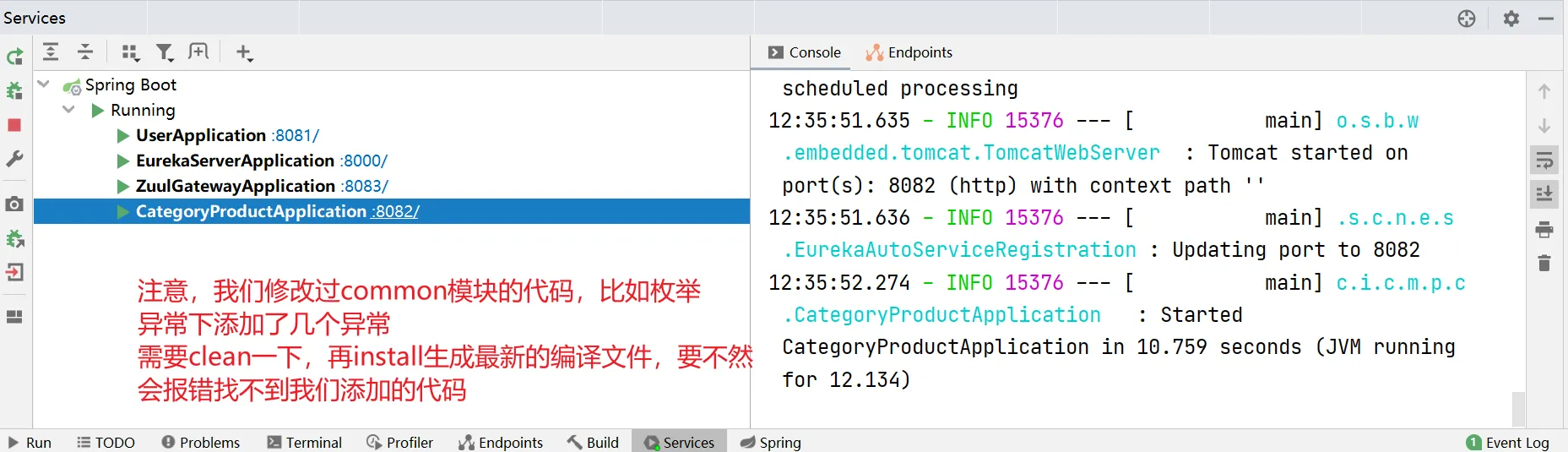Open the Terminal tool window tab
This screenshot has width=1568, height=452.
click(x=305, y=442)
